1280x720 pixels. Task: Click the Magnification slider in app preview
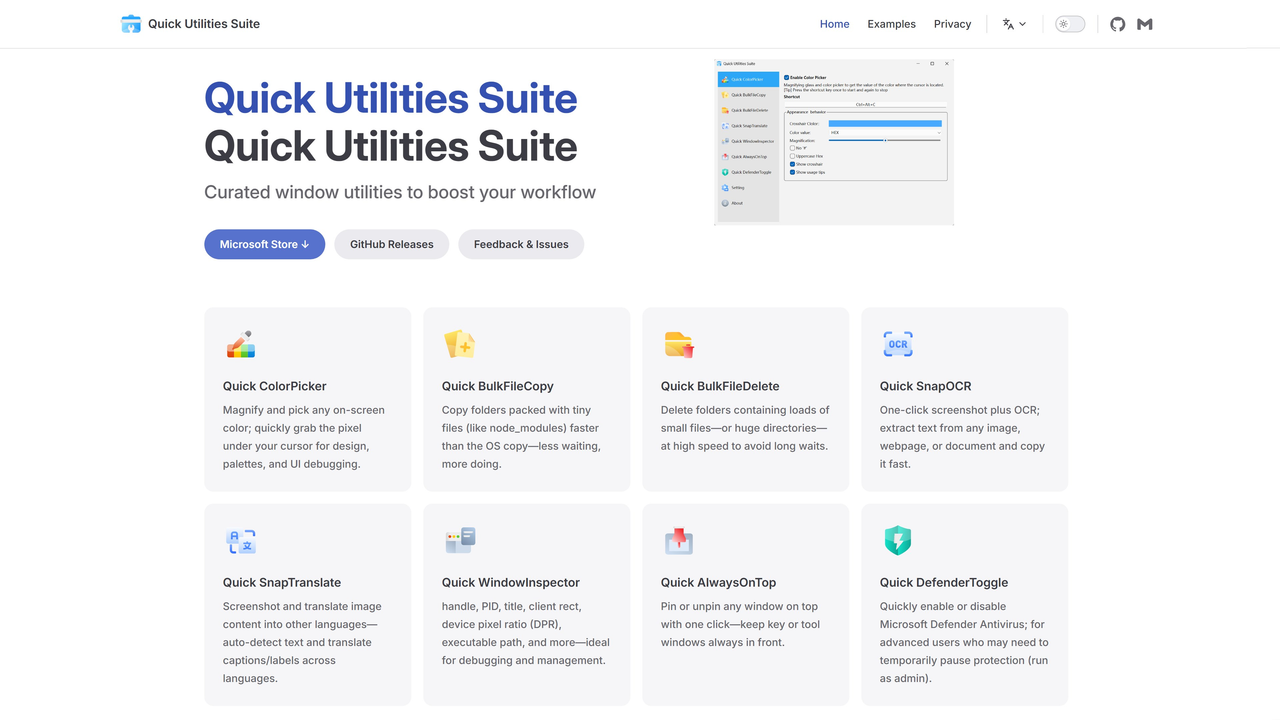(885, 140)
